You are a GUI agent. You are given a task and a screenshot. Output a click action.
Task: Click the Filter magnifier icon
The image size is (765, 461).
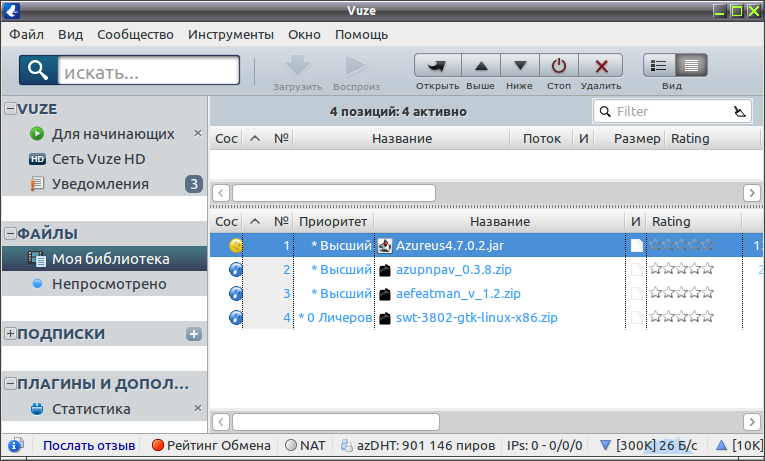[x=605, y=112]
